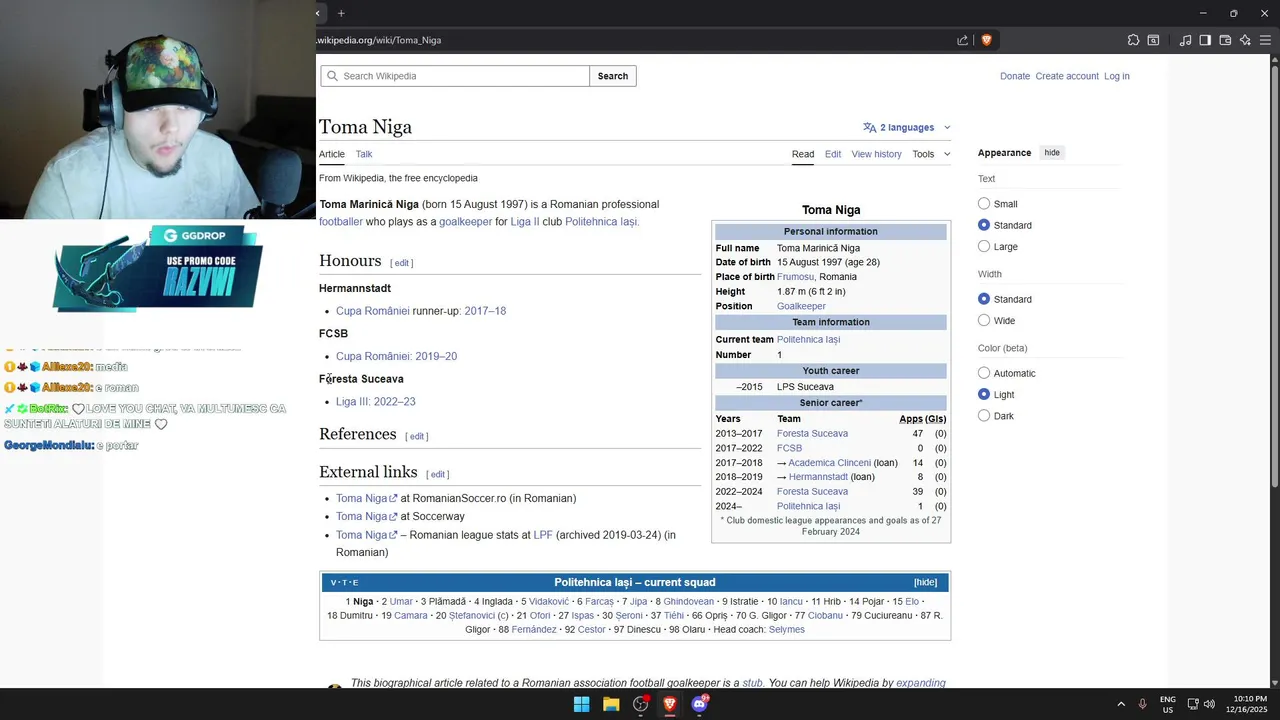Click the Wikipedia Search button
The height and width of the screenshot is (720, 1280).
tap(613, 76)
